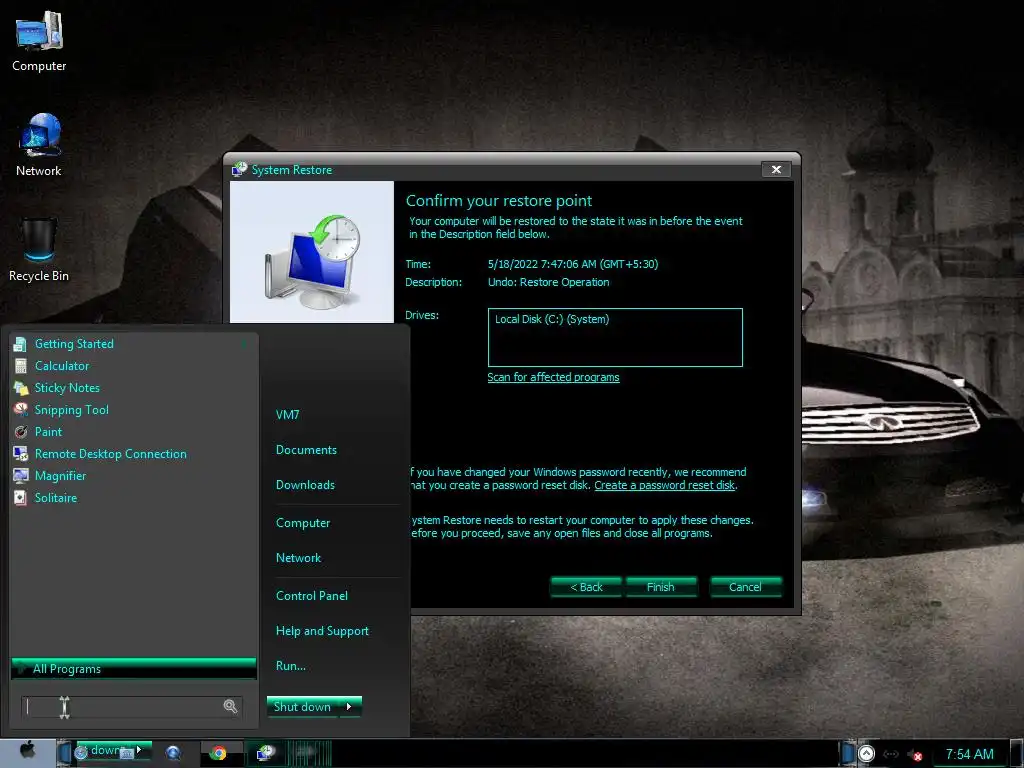Open the Recycle Bin desktop icon
Screen dimensions: 1024x768
coord(39,250)
